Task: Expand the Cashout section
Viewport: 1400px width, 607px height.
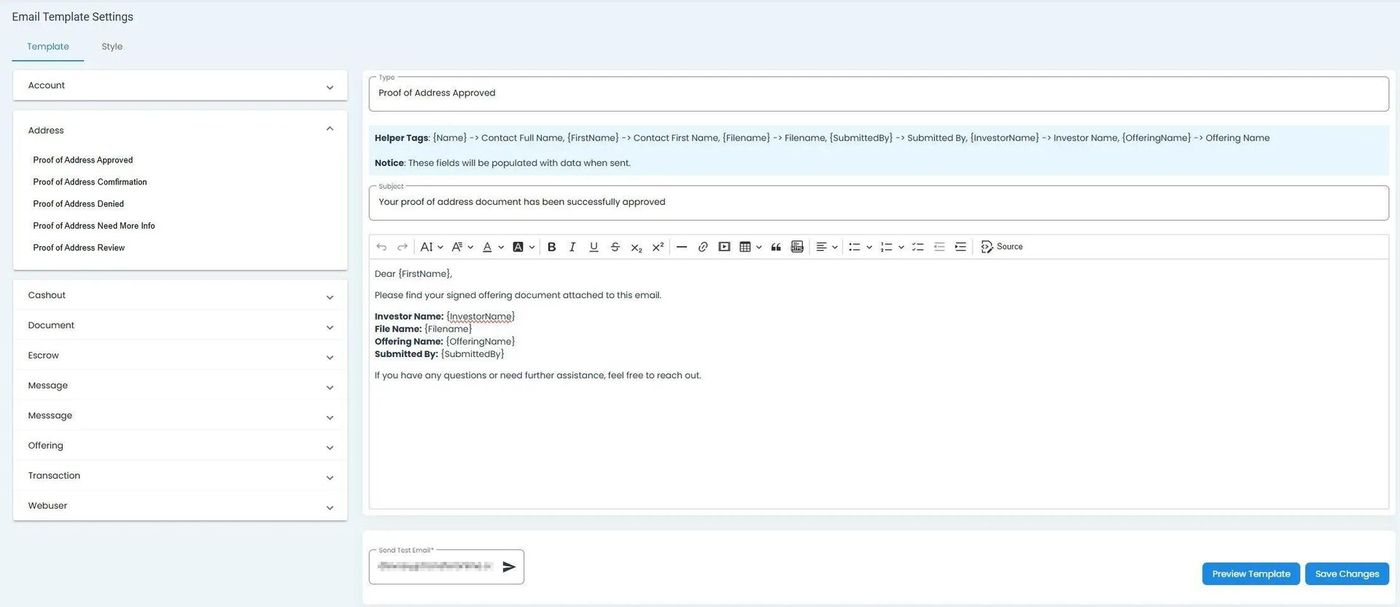Action: [x=180, y=296]
